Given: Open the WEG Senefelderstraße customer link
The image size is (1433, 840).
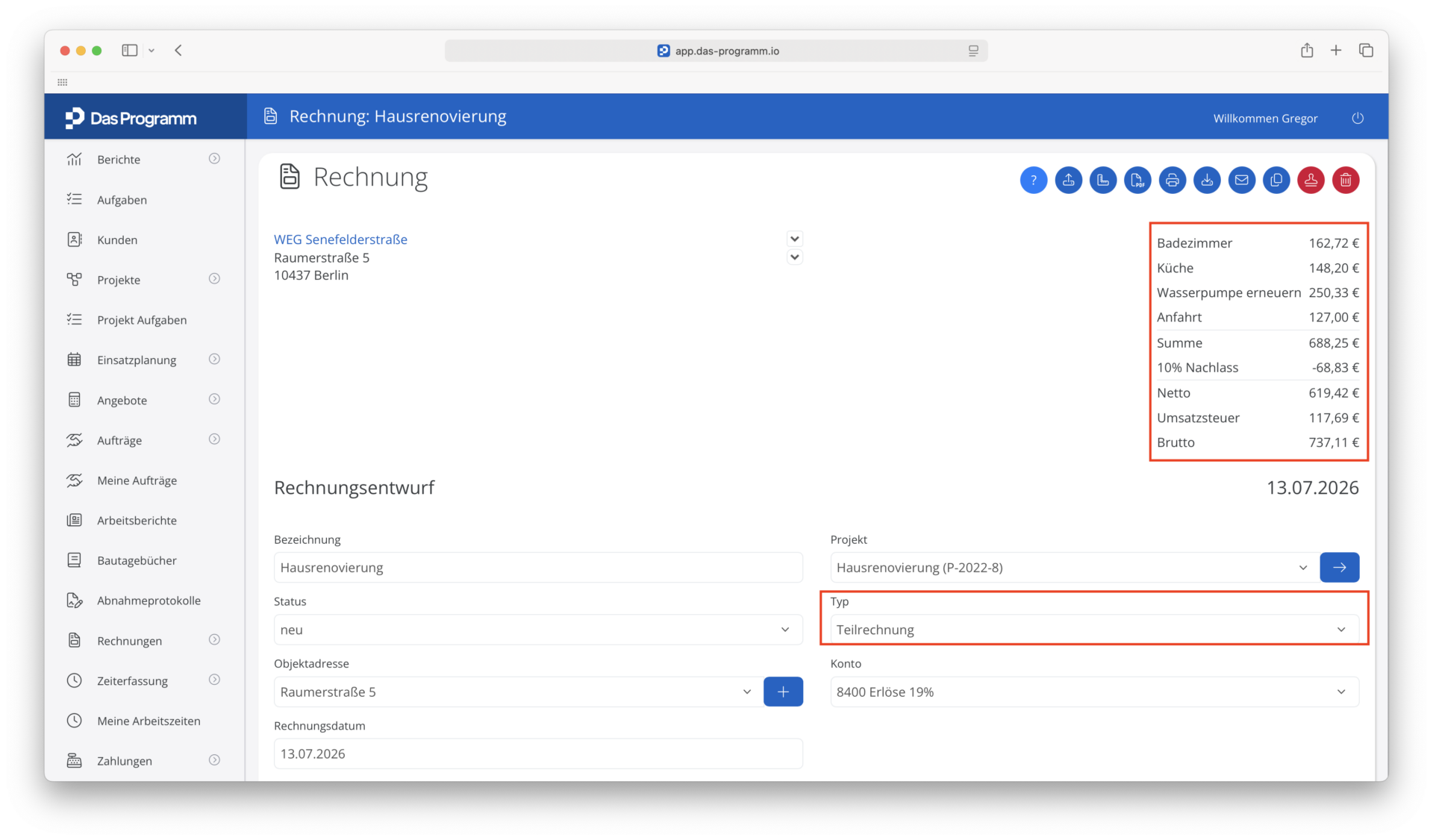Looking at the screenshot, I should point(340,239).
